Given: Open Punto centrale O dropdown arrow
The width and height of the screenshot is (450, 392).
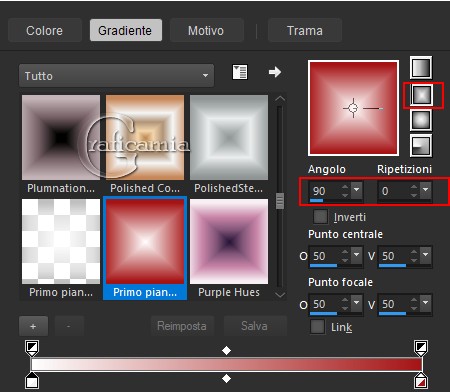Looking at the screenshot, I should 356,255.
